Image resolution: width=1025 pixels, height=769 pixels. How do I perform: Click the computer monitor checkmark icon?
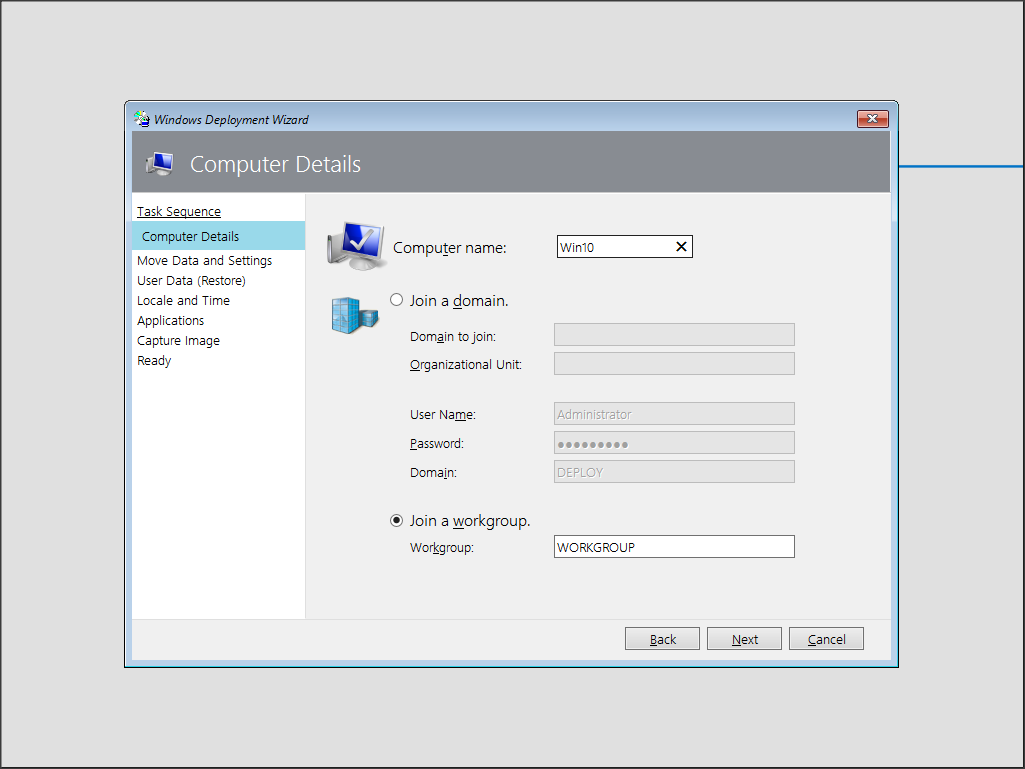coord(355,246)
